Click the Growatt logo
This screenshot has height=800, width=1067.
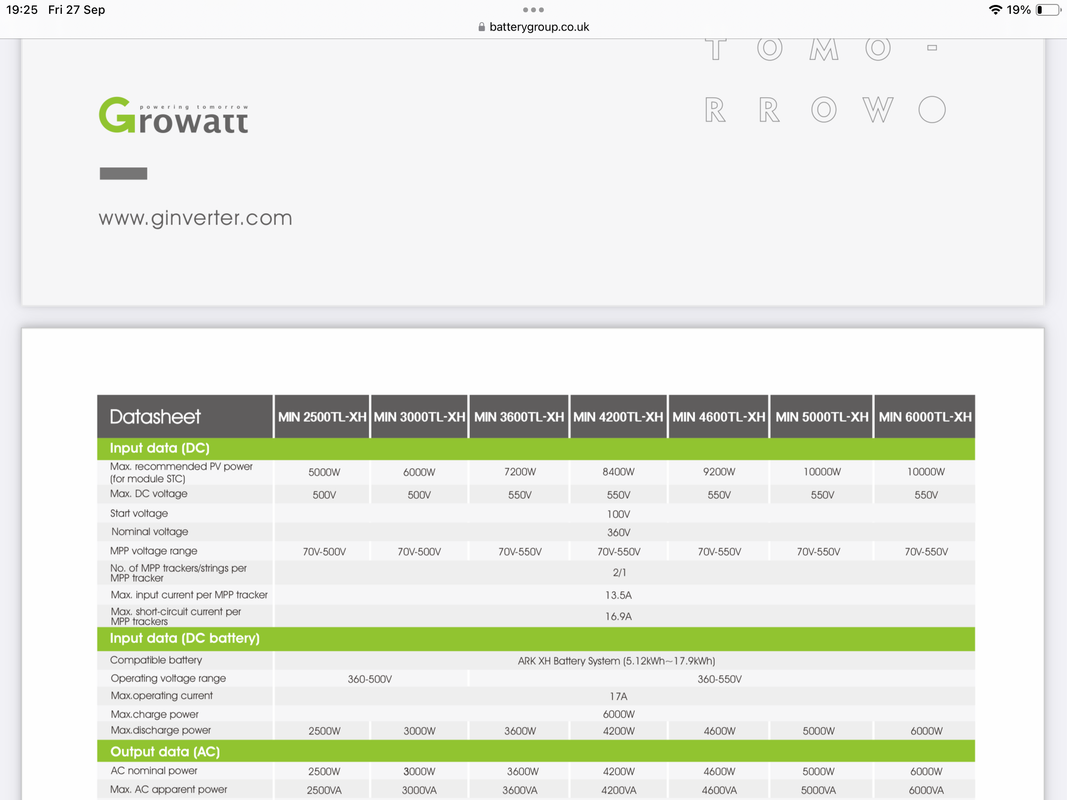click(174, 115)
